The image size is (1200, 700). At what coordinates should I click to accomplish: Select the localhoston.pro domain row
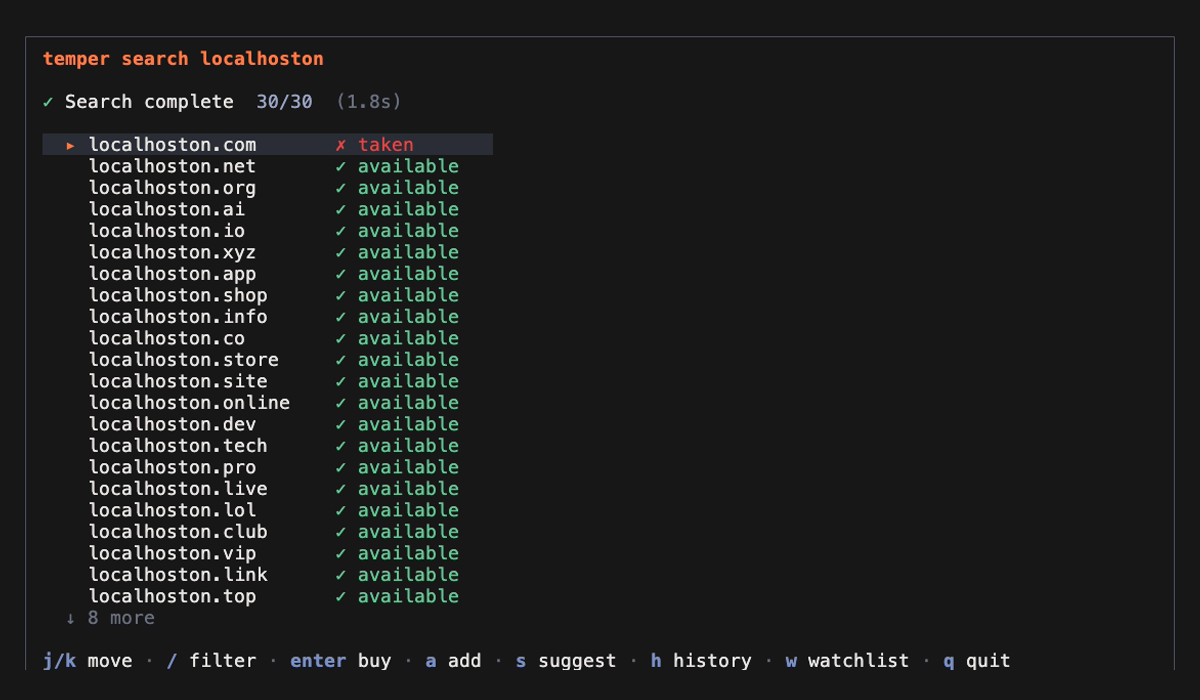(x=267, y=467)
